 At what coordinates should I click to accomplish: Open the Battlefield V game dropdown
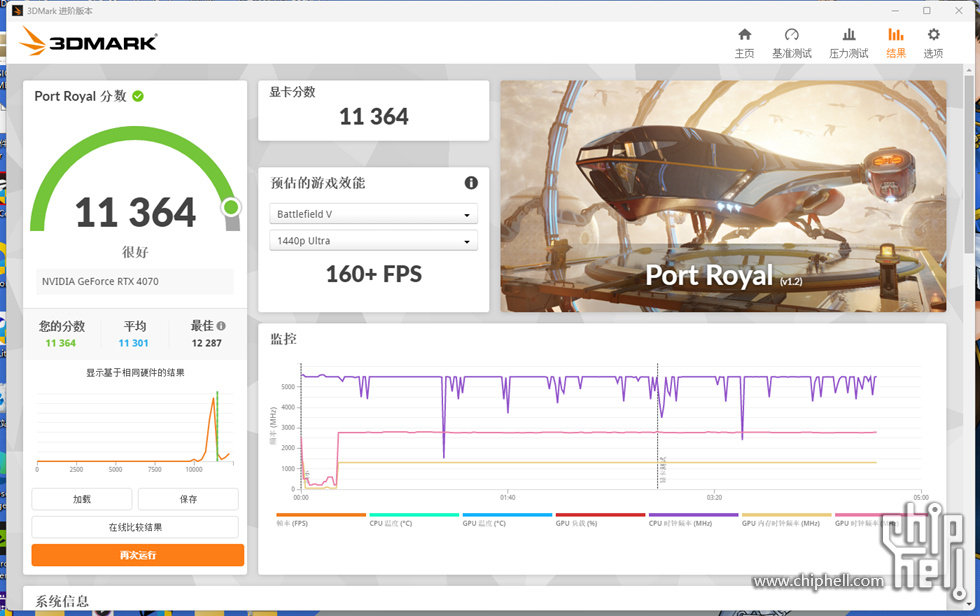(373, 214)
